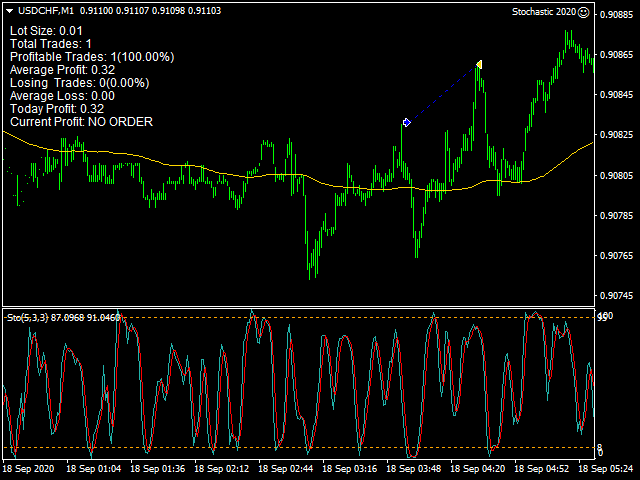The height and width of the screenshot is (480, 640).
Task: Click the Today Profit: 0.32 line
Action: 57,109
